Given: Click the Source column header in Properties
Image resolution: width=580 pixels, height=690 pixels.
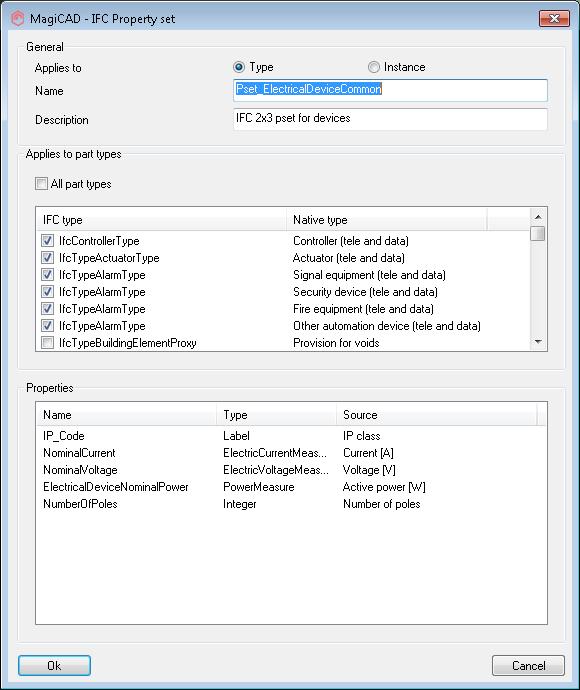Looking at the screenshot, I should (x=437, y=415).
